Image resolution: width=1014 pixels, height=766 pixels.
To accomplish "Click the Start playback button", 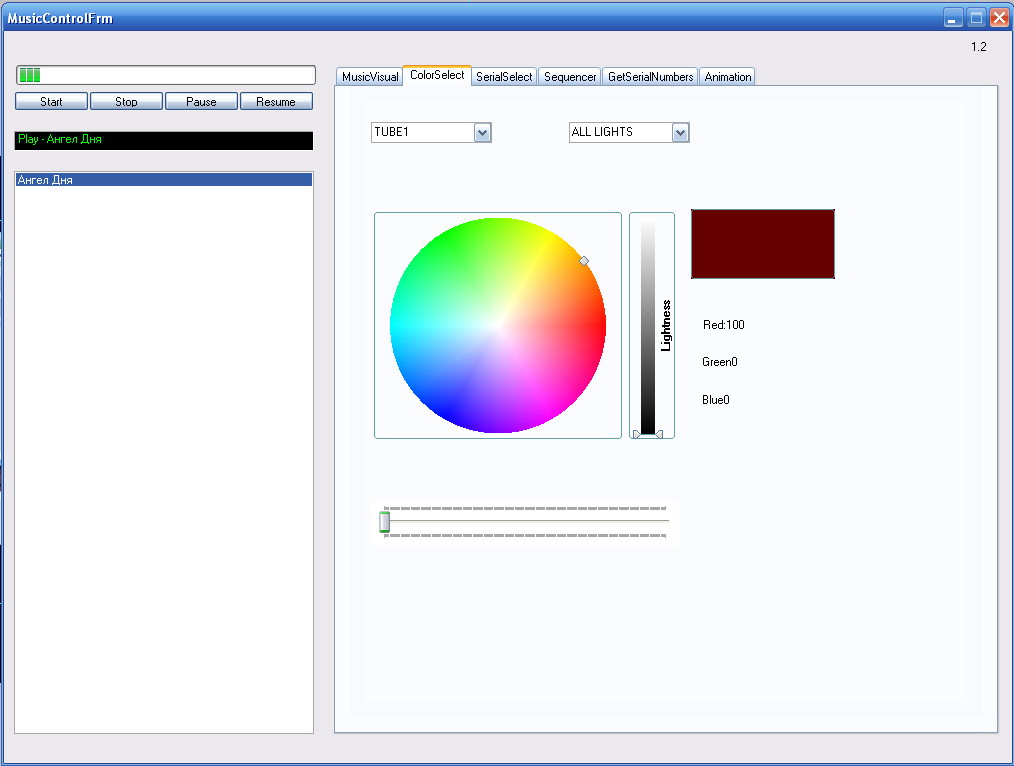I will (51, 101).
